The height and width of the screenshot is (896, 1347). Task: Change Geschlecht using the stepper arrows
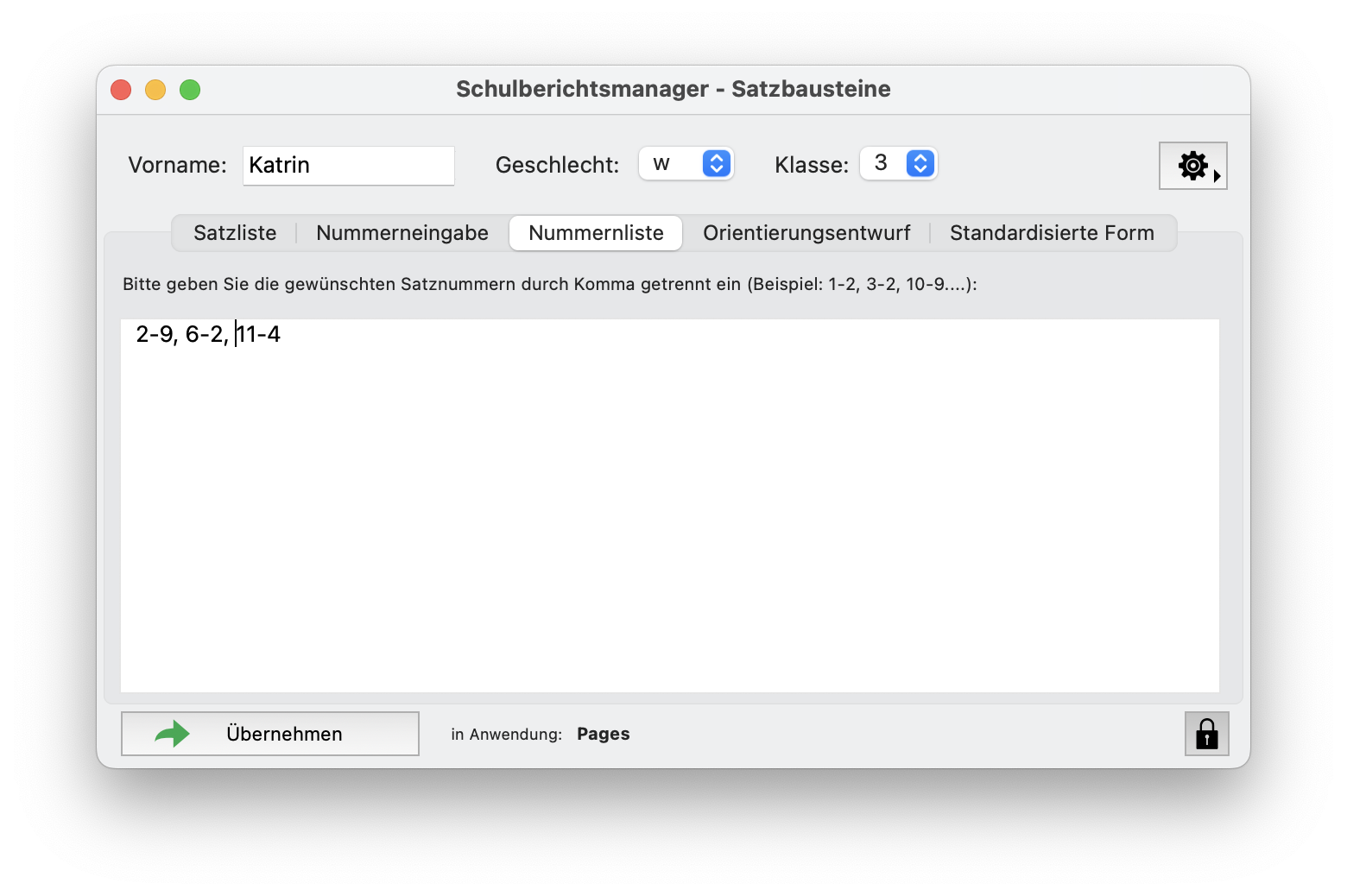[x=716, y=163]
